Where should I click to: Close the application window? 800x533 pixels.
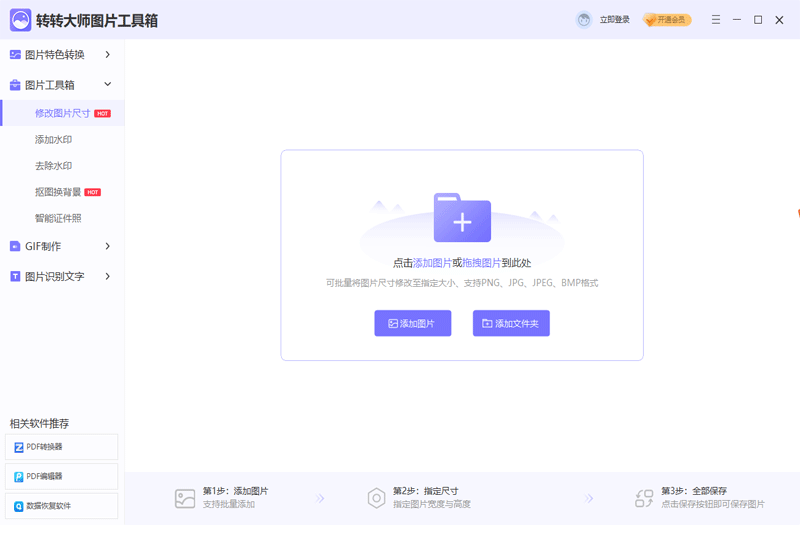779,20
